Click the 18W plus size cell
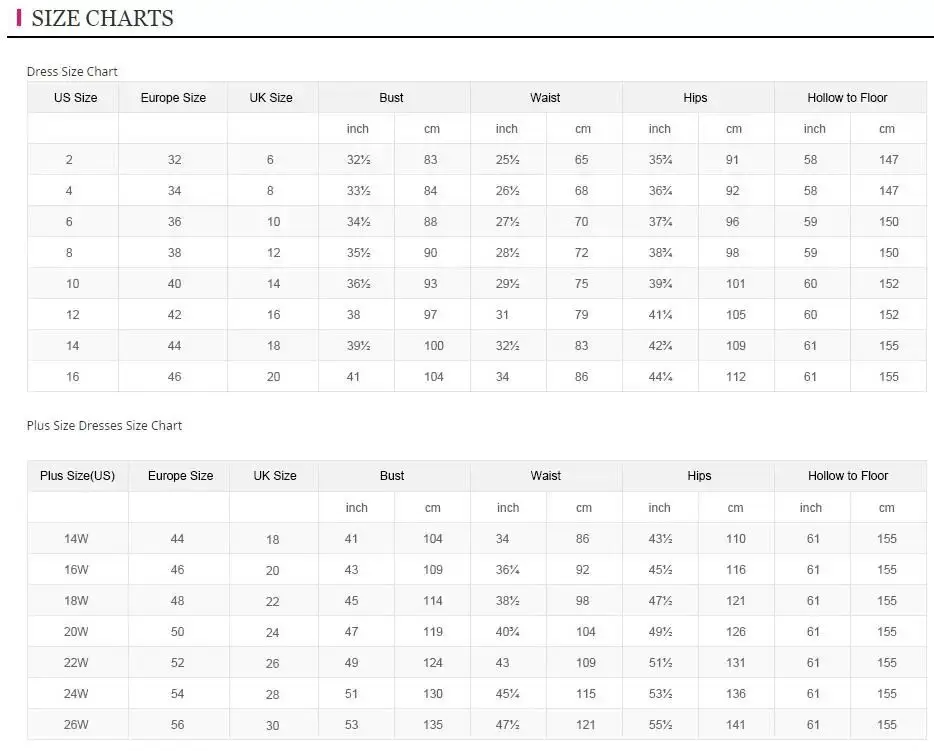Image resolution: width=934 pixels, height=751 pixels. coord(77,601)
